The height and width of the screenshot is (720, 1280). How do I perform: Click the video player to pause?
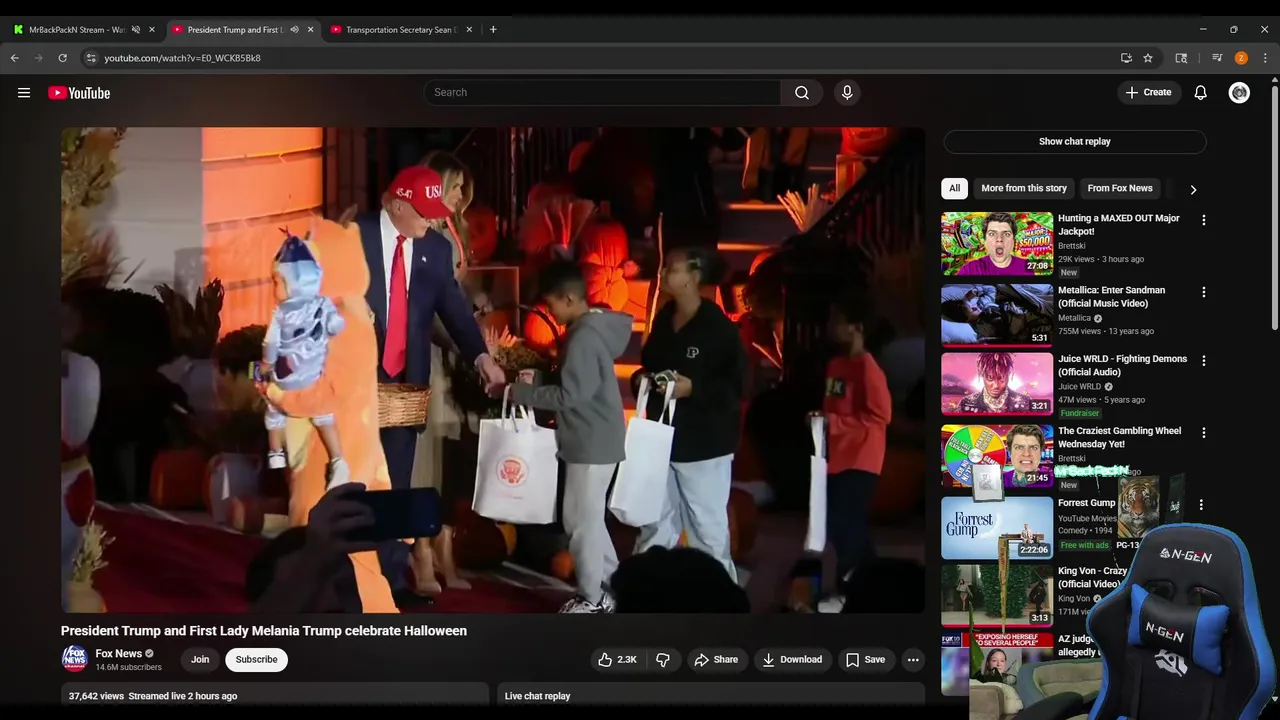click(493, 370)
